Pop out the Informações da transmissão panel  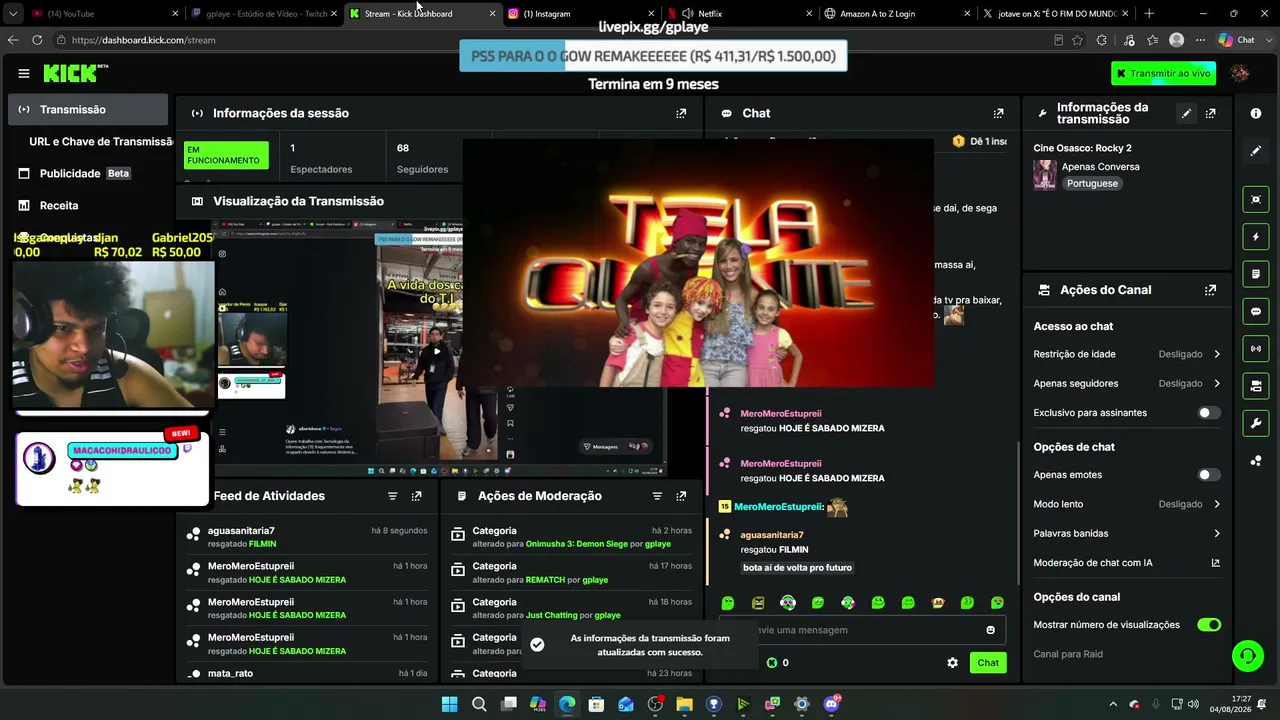click(x=1211, y=113)
